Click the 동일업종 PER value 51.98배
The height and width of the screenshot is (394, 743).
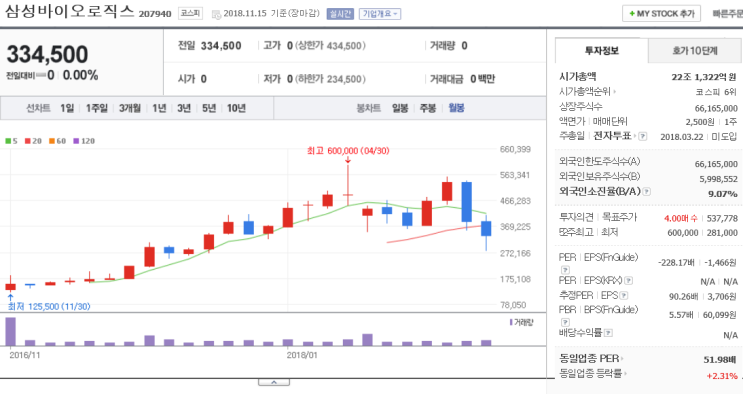pyautogui.click(x=720, y=359)
